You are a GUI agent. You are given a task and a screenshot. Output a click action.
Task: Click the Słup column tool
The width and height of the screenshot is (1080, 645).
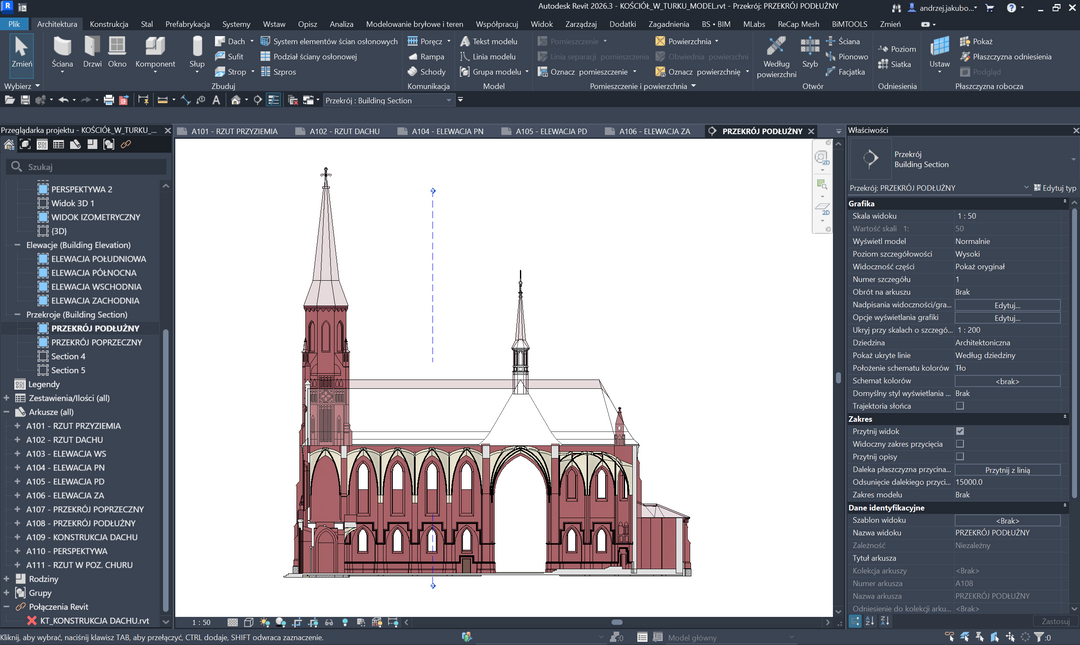click(197, 51)
